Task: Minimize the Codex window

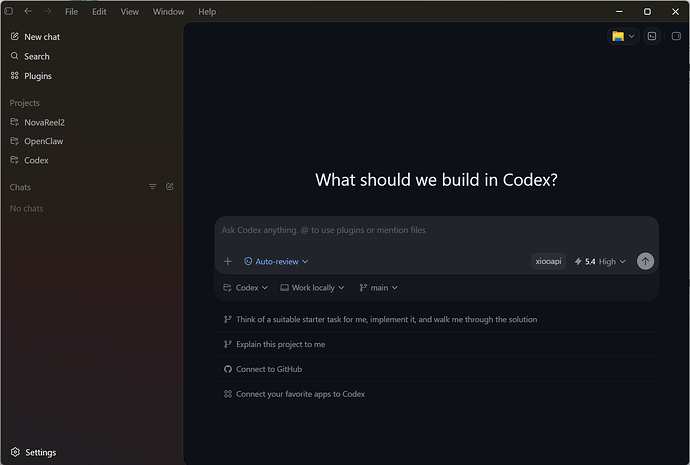Action: (619, 11)
